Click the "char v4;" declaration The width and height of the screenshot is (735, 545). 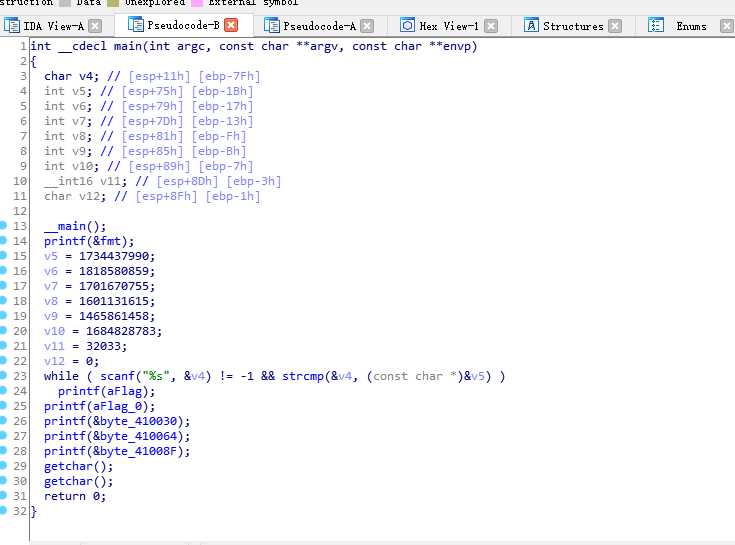[71, 76]
